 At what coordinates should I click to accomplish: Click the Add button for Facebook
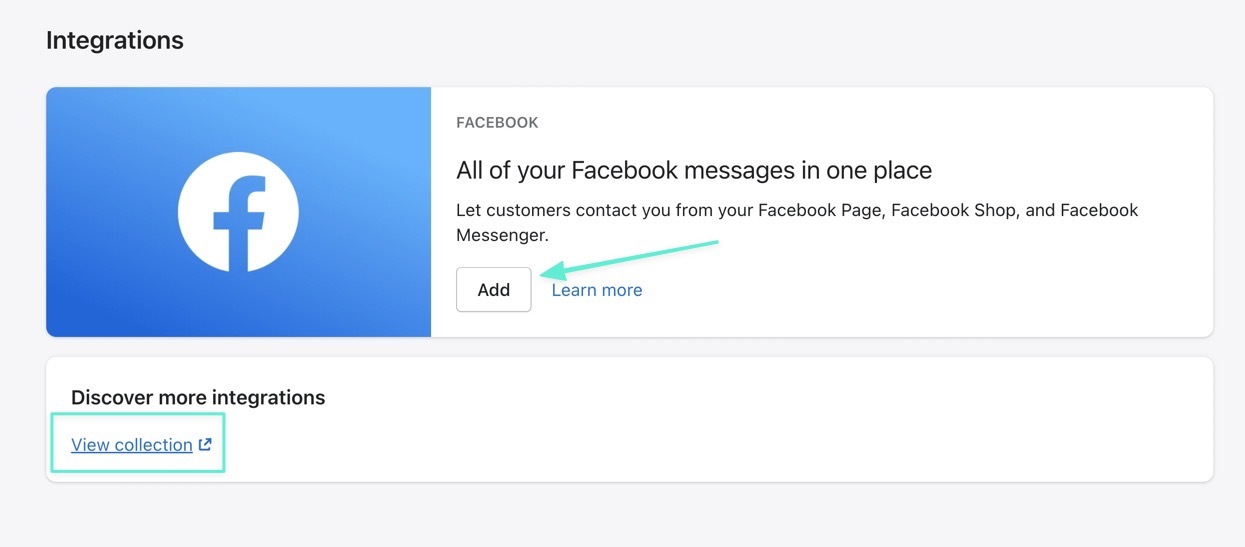493,290
